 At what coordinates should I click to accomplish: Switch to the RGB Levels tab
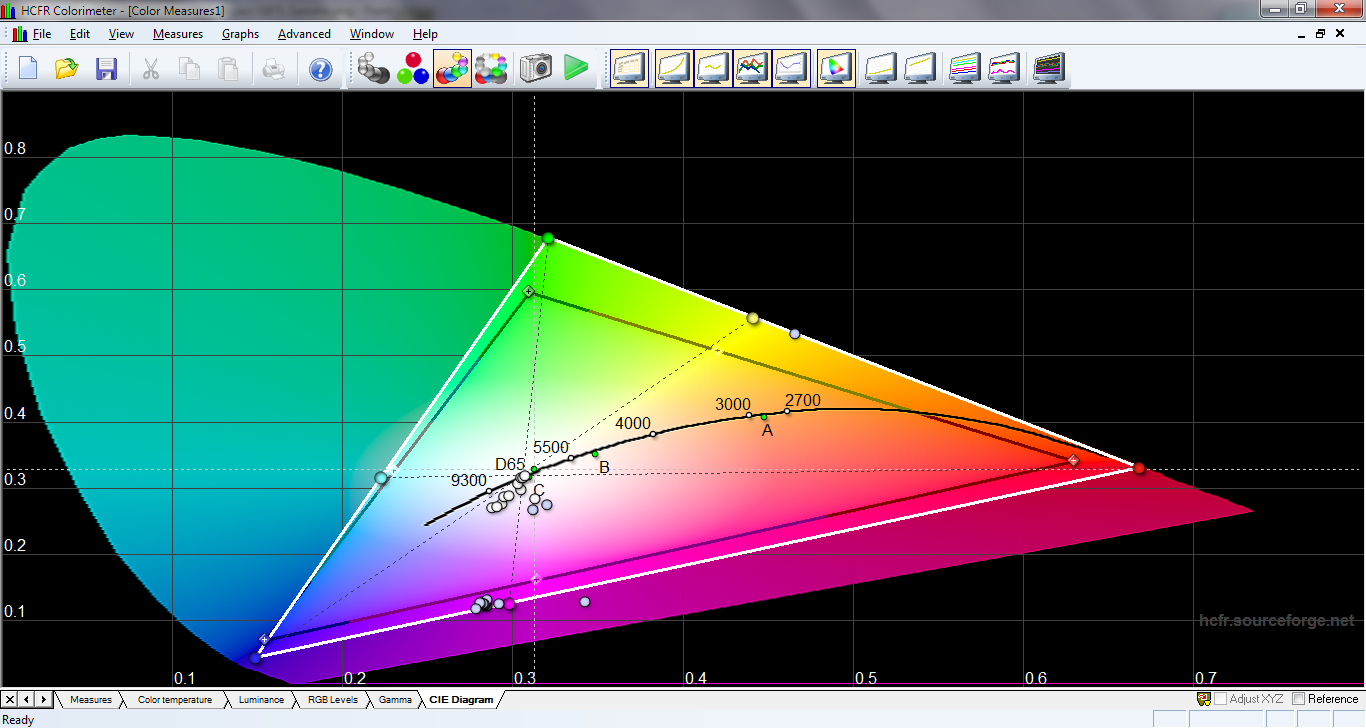332,700
